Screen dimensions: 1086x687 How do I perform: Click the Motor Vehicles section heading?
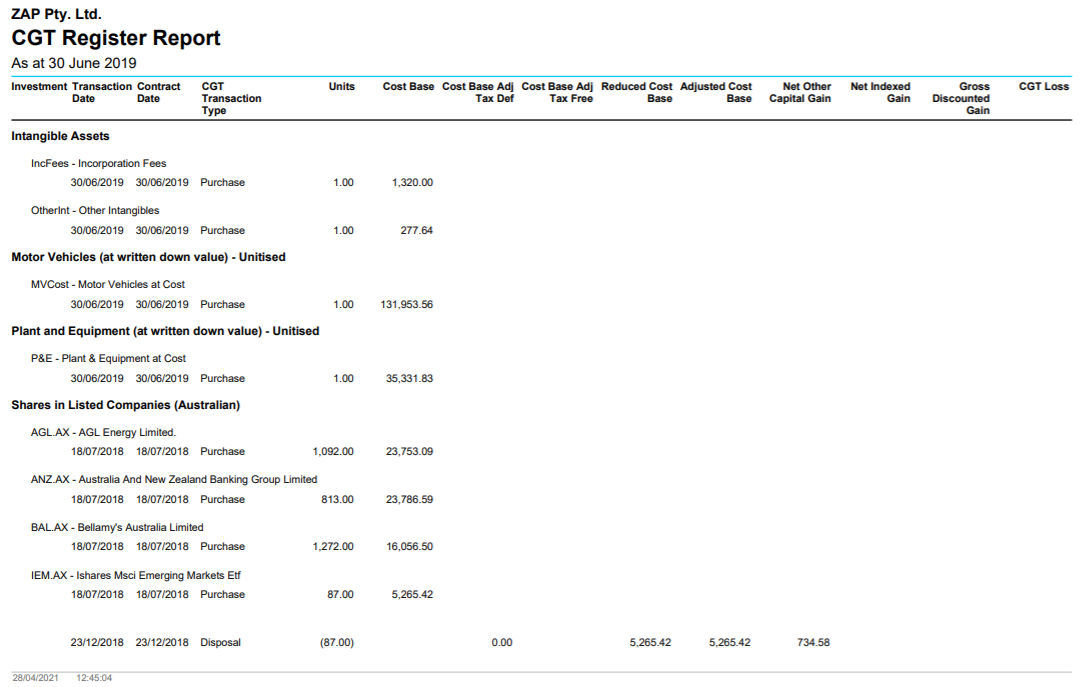point(148,257)
